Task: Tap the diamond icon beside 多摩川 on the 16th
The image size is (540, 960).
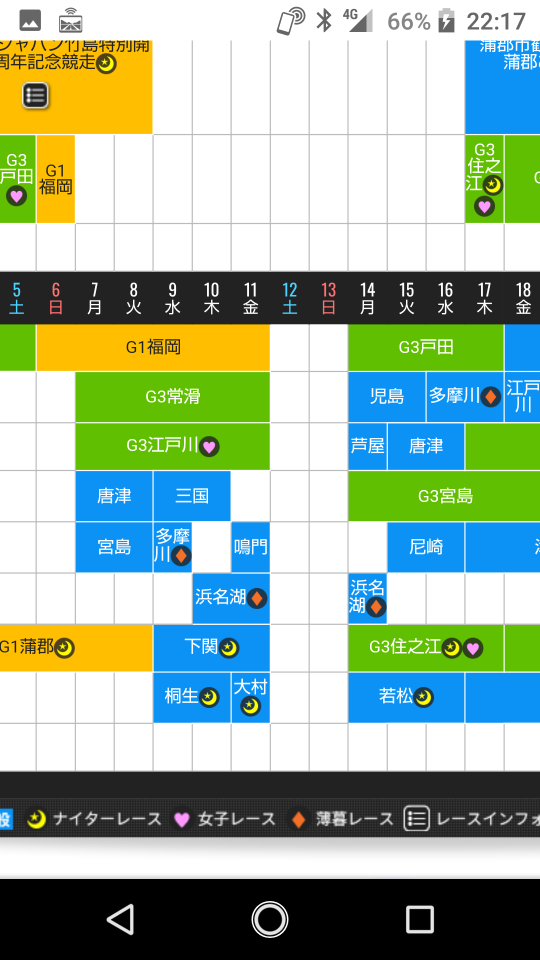Action: [x=490, y=397]
